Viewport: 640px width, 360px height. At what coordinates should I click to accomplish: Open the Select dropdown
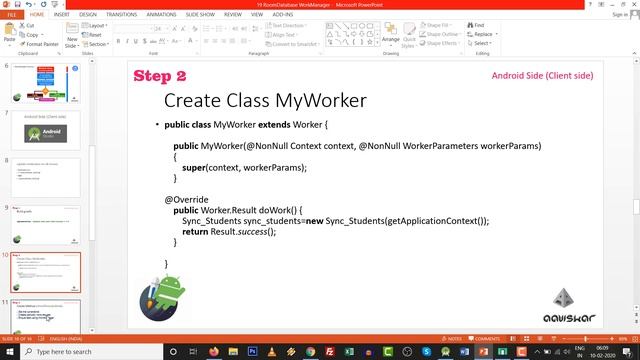(x=480, y=43)
